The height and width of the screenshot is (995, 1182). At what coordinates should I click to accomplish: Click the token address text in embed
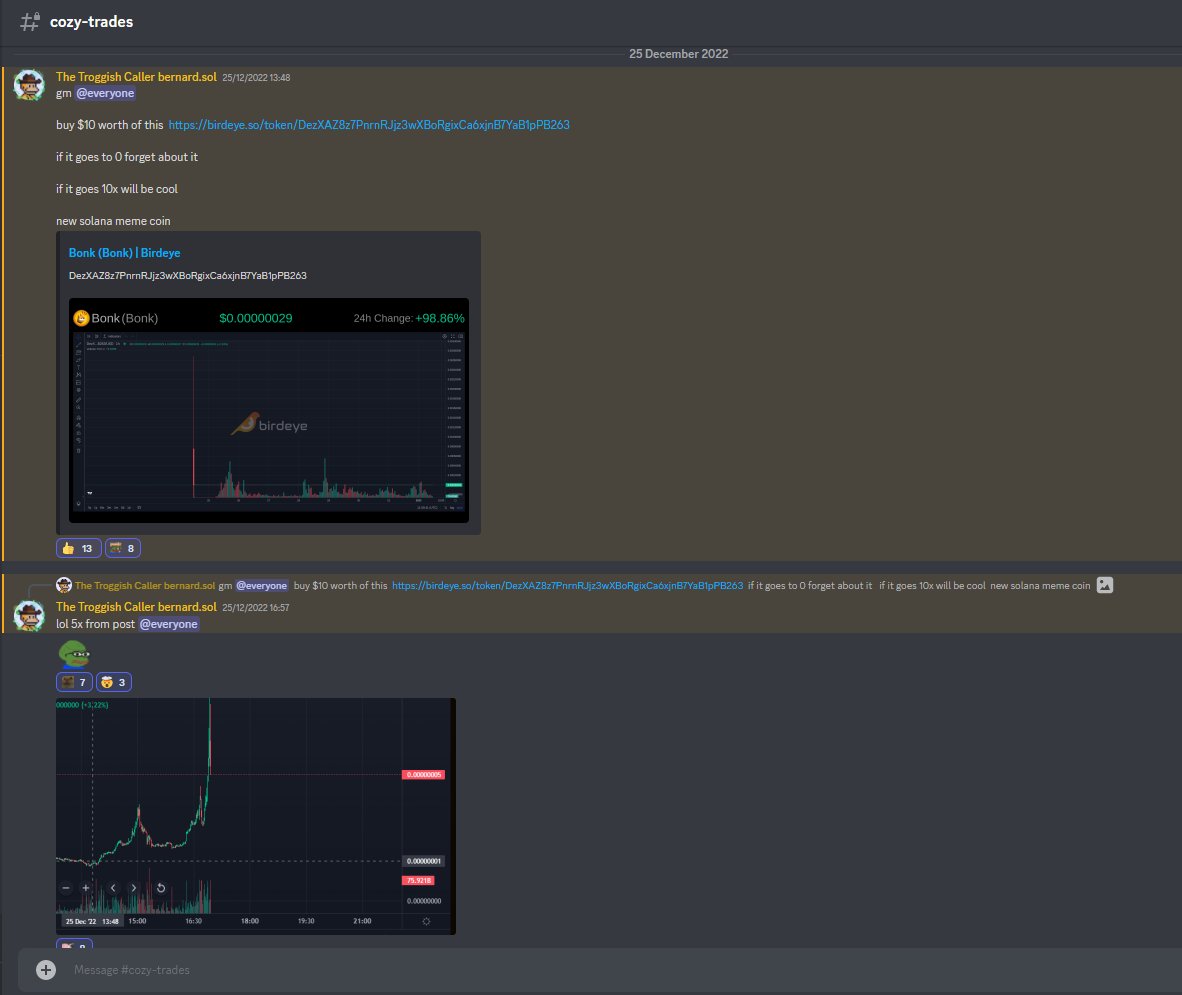(x=188, y=276)
